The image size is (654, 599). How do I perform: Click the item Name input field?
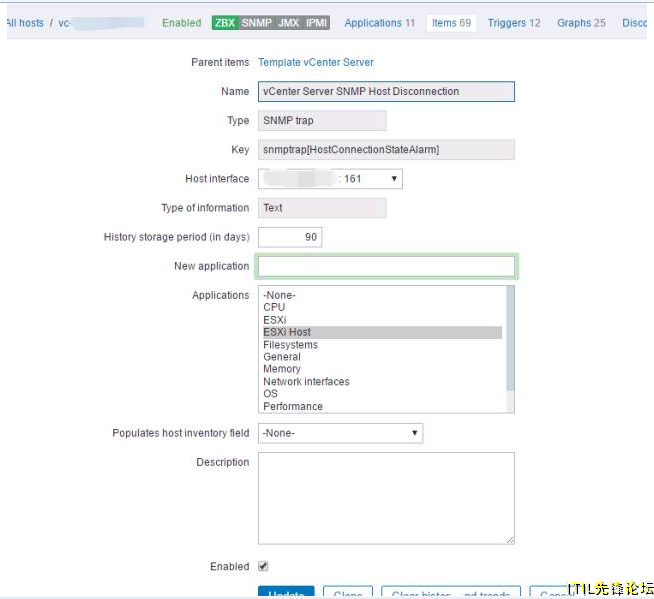(x=386, y=91)
